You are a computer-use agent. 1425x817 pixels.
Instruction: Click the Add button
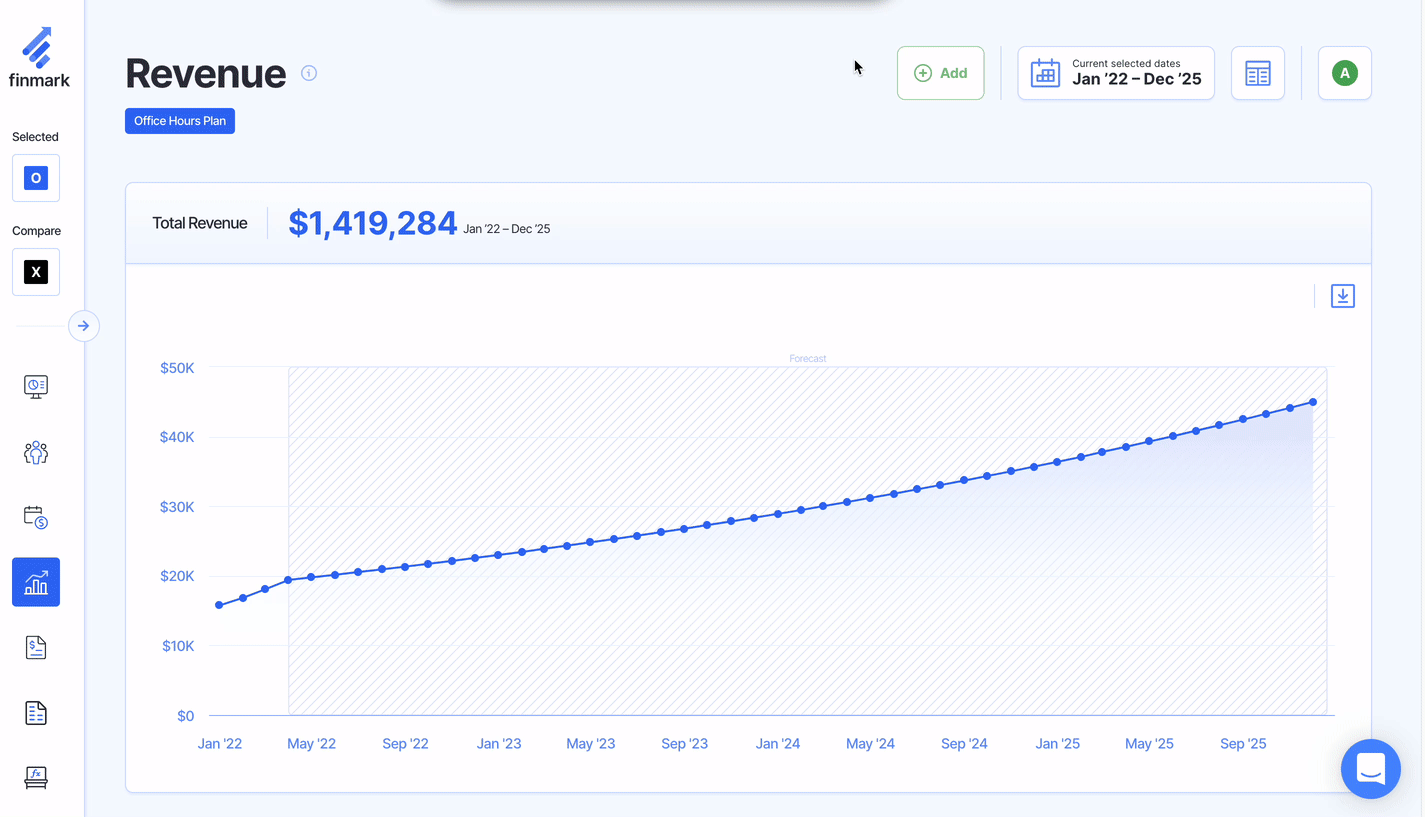click(940, 73)
